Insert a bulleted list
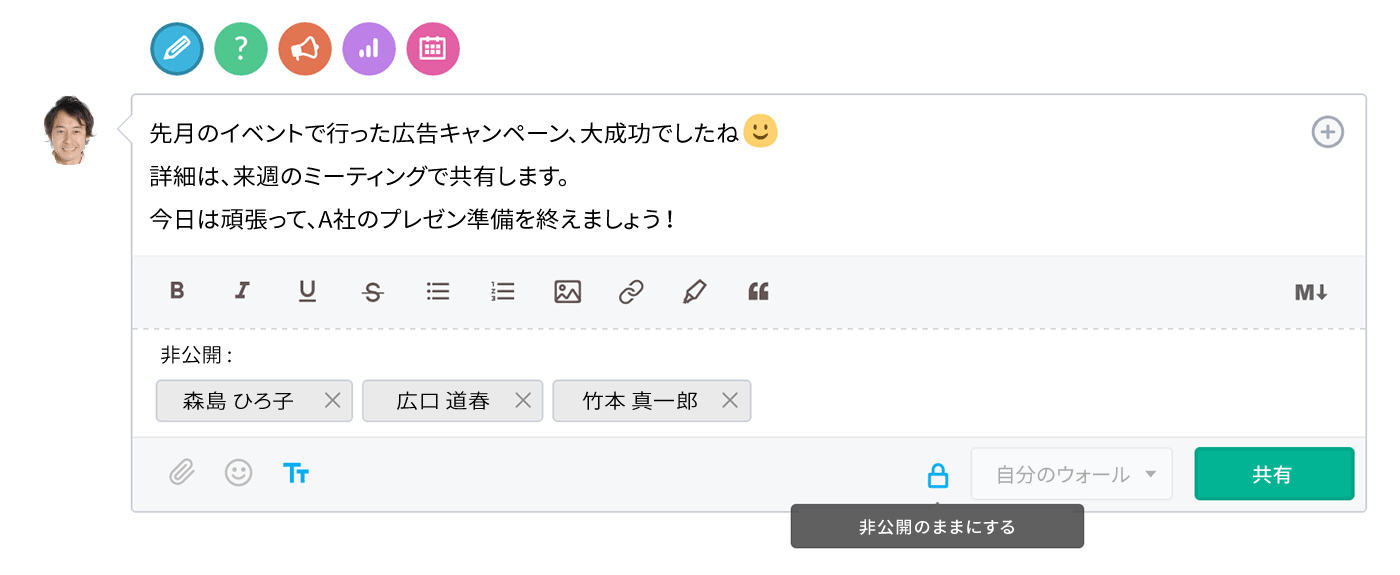The width and height of the screenshot is (1400, 575). pos(438,291)
